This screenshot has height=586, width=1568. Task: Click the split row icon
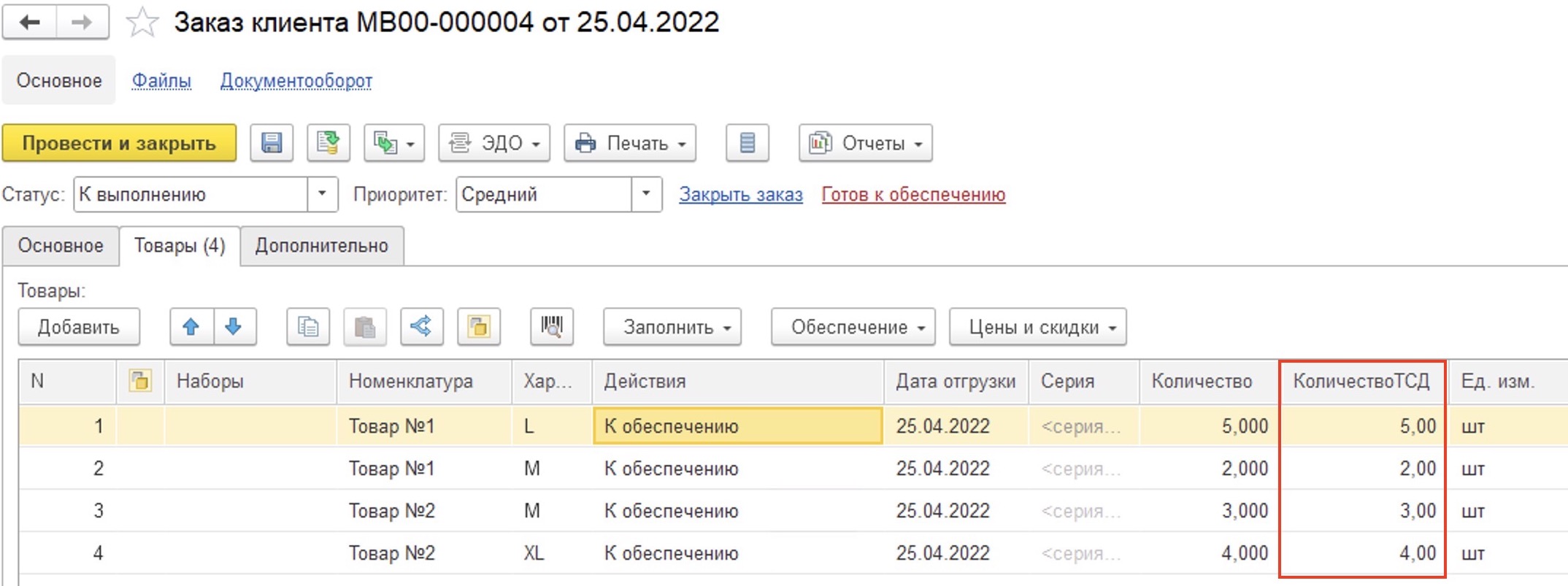coord(422,327)
